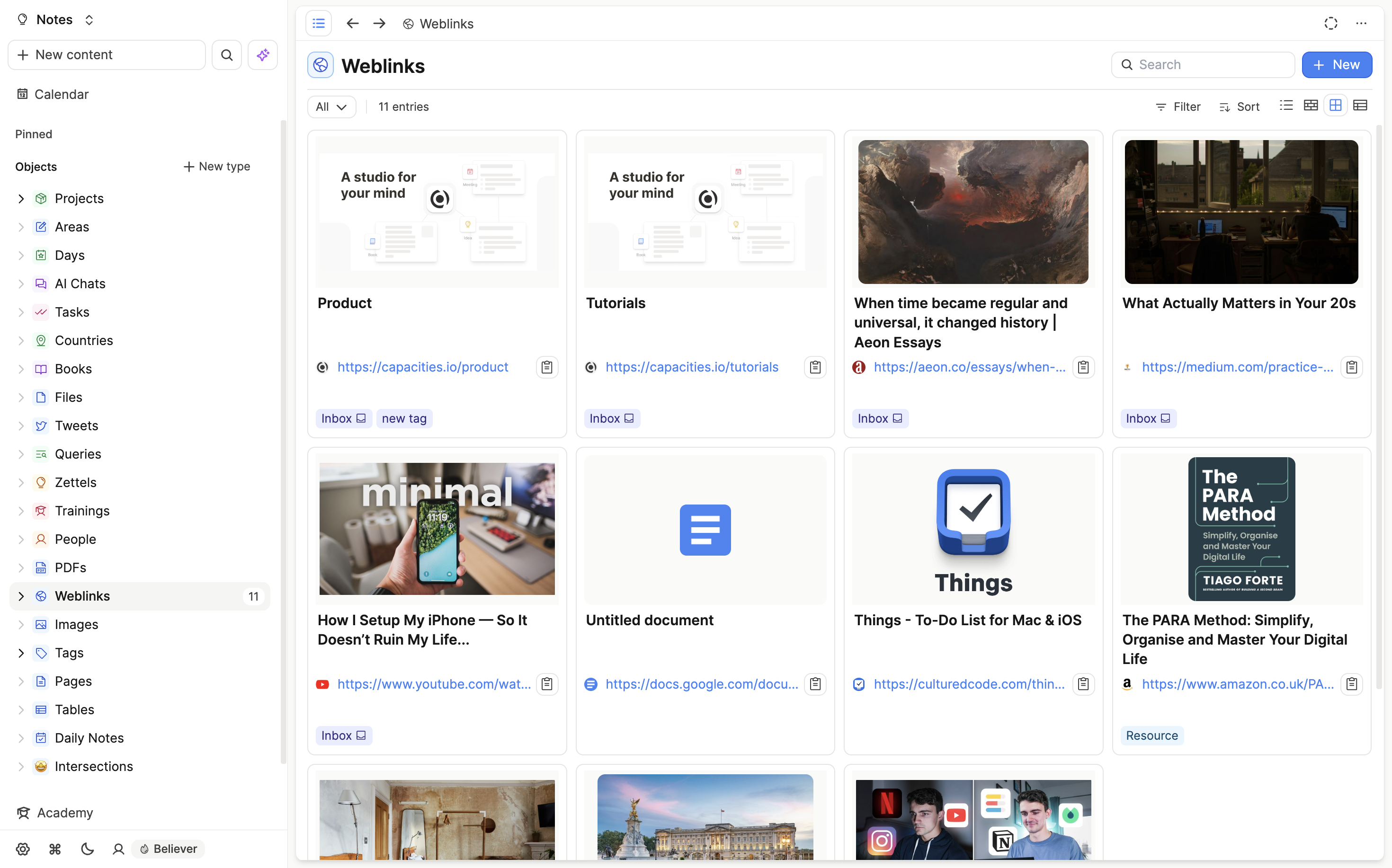Copy the amazon.co.uk link

pos(1351,684)
